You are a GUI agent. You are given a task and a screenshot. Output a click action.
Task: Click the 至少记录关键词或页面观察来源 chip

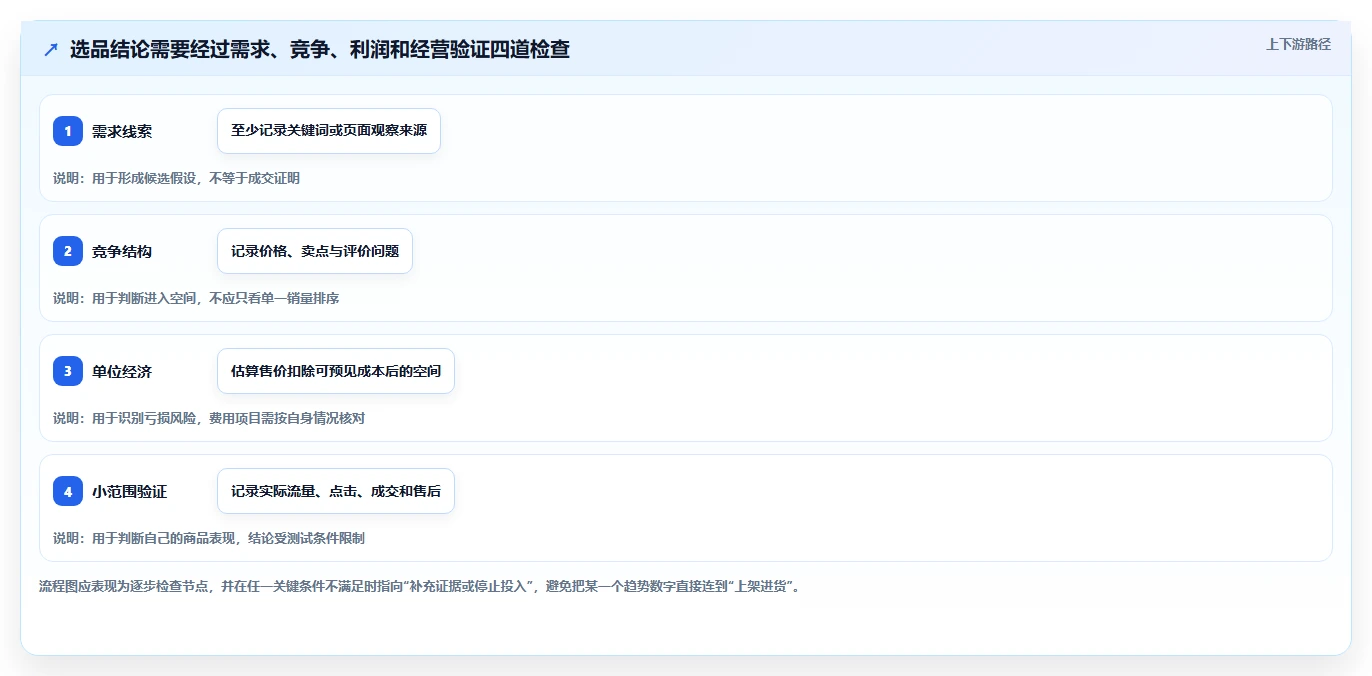[x=329, y=131]
